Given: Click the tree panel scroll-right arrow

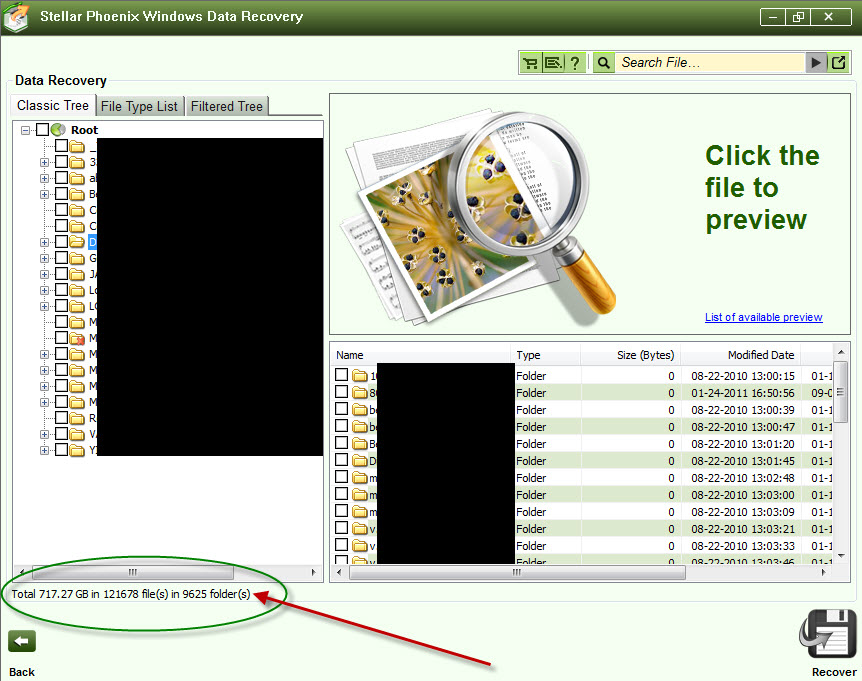Looking at the screenshot, I should (x=313, y=572).
